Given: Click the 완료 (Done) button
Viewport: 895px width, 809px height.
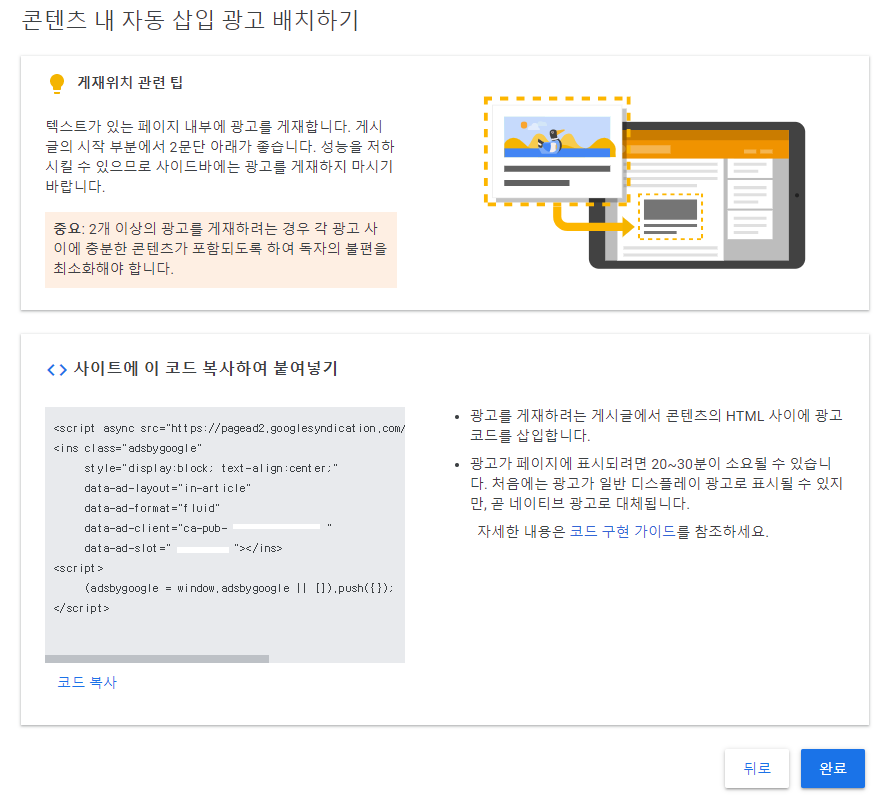Looking at the screenshot, I should (832, 768).
